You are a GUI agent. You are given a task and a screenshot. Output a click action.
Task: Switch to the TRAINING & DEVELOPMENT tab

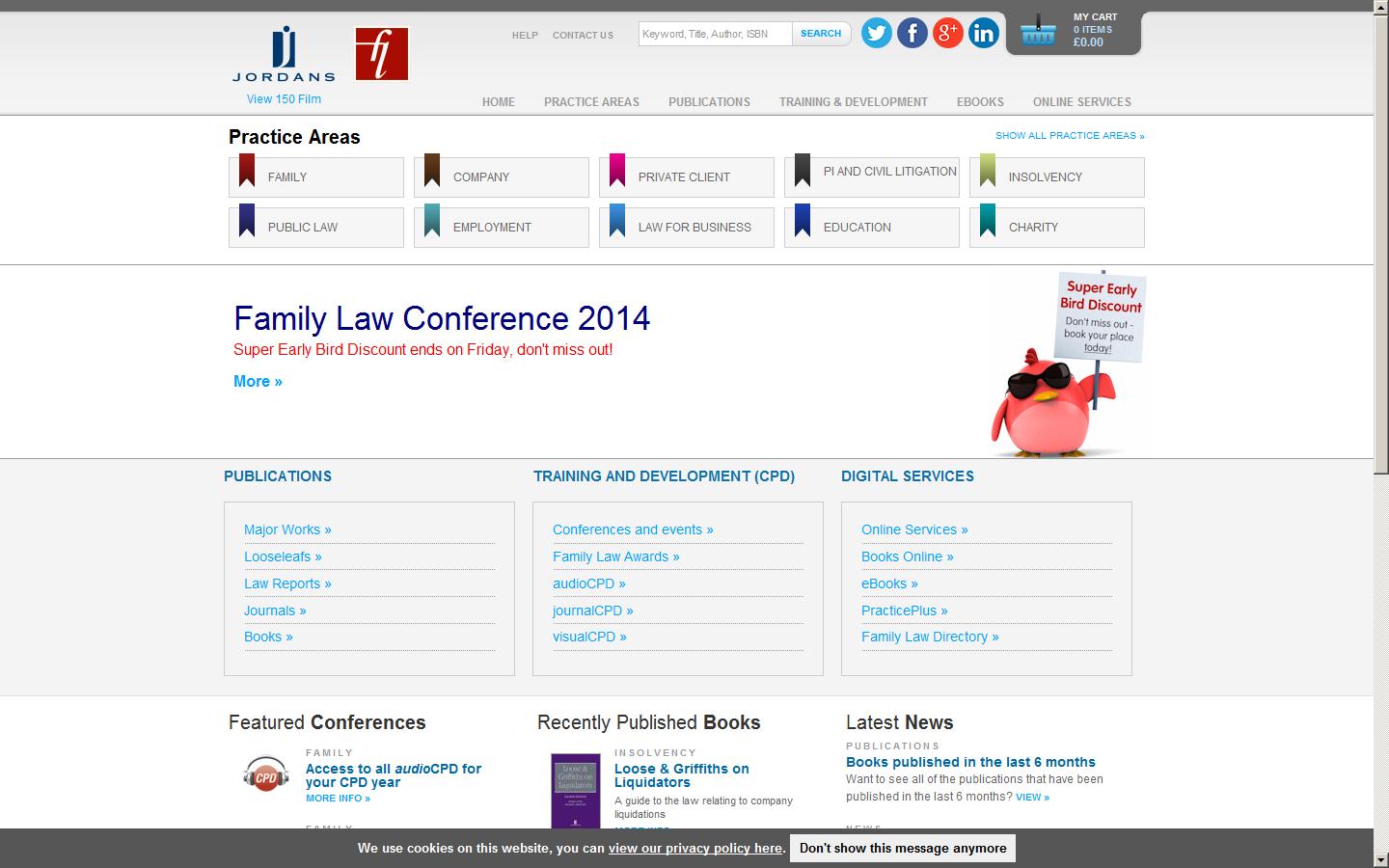pos(853,101)
